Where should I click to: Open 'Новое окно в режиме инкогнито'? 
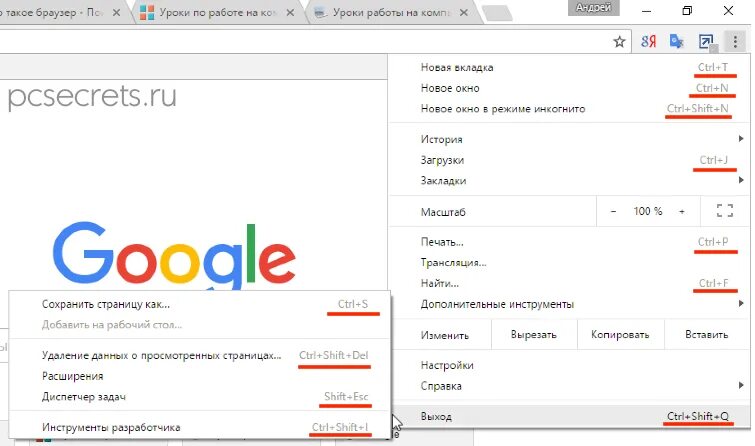click(x=570, y=109)
